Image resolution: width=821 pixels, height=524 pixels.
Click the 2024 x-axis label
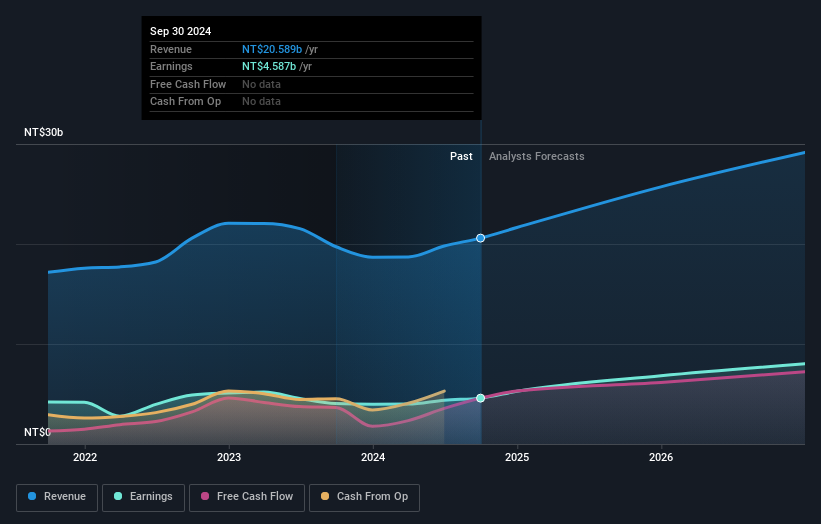373,458
